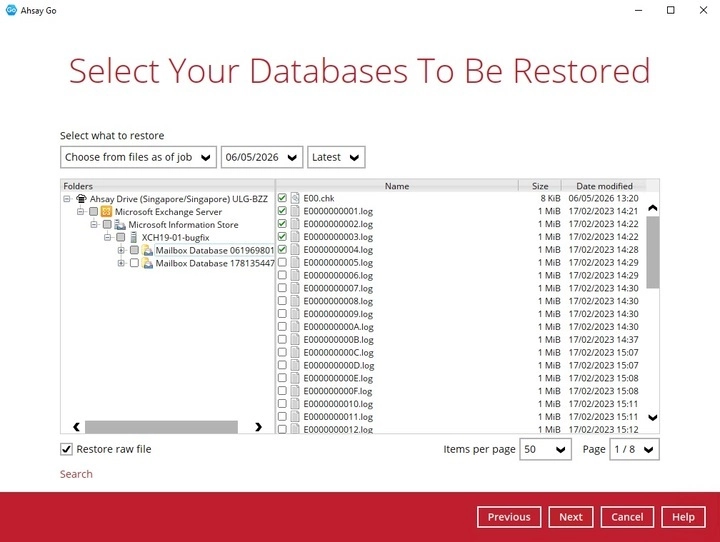Check the E0000000006.log checkbox
Image resolution: width=720 pixels, height=542 pixels.
(x=282, y=275)
